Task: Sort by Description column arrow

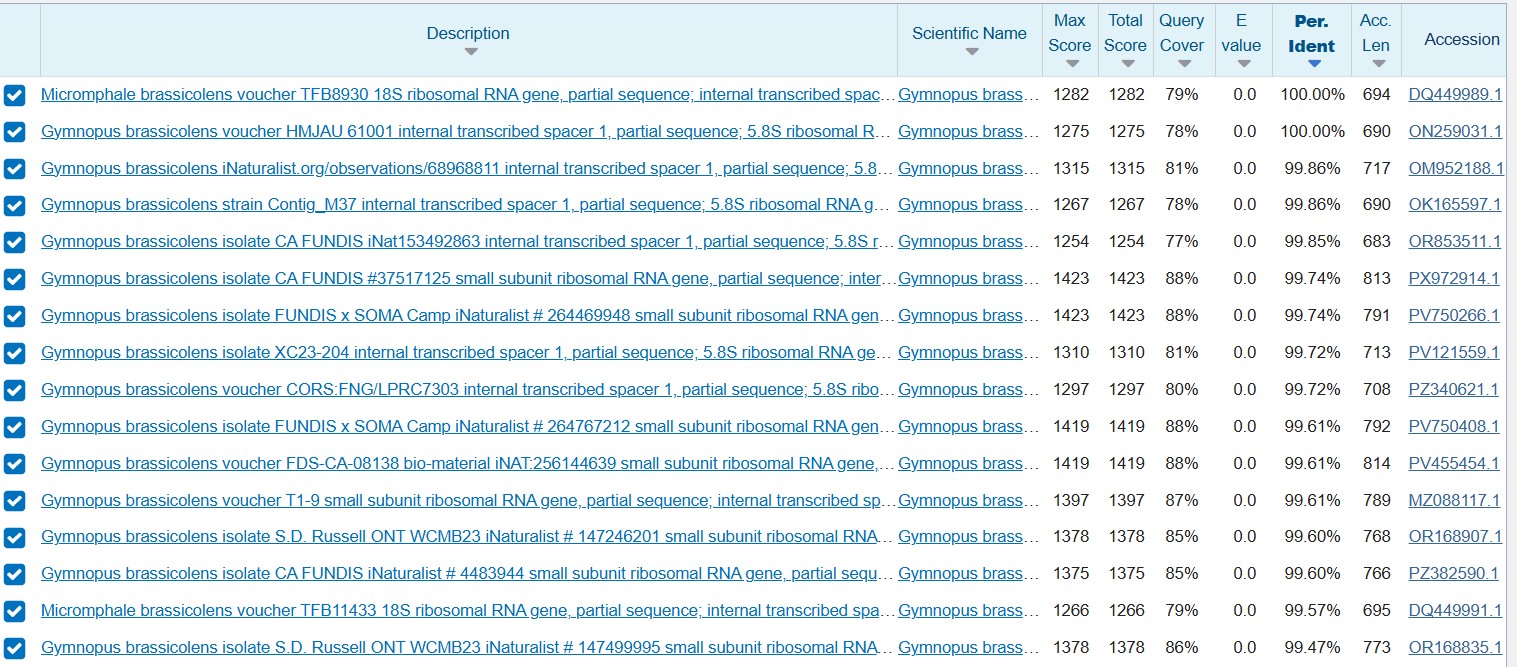Action: coord(471,52)
